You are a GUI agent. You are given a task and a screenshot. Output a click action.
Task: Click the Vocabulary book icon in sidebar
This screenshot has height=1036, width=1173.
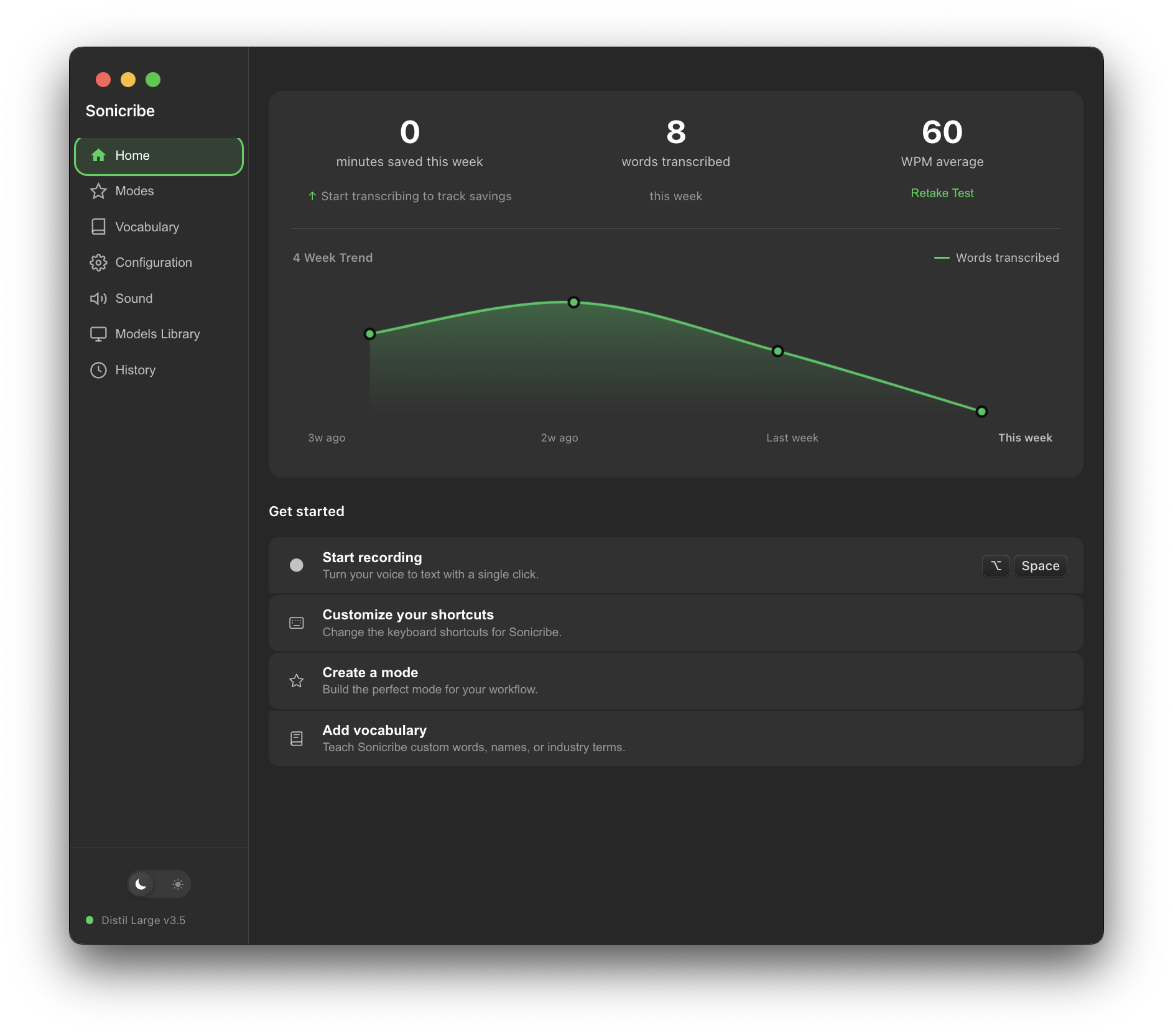pos(98,227)
